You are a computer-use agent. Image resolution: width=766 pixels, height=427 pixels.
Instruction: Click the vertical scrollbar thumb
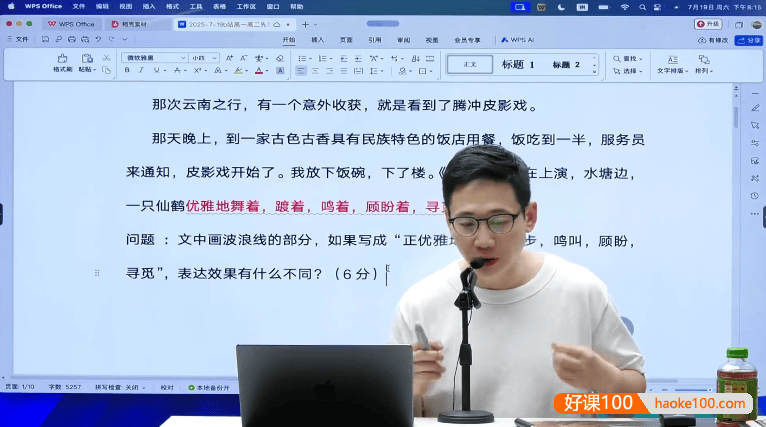pyautogui.click(x=736, y=116)
